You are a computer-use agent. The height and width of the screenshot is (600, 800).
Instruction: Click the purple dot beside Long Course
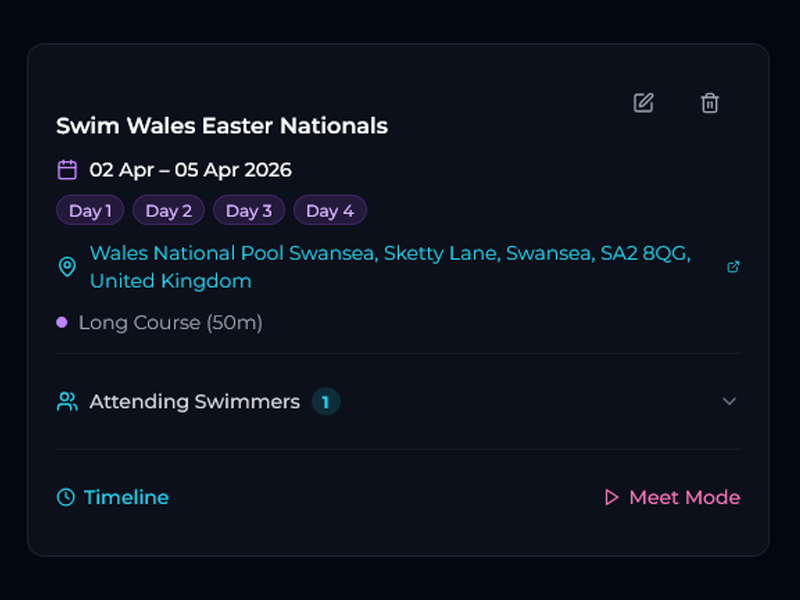point(62,322)
